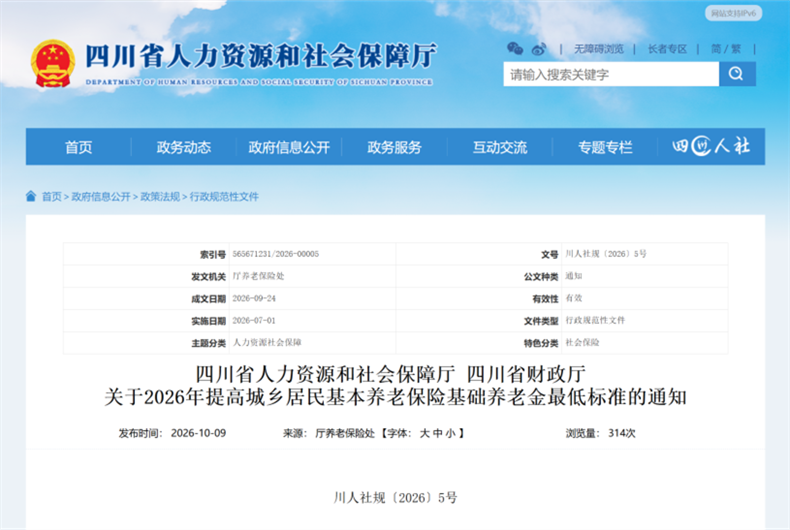Image resolution: width=790 pixels, height=530 pixels.
Task: Click 政府信息公开 in the breadcrumb
Action: [x=101, y=196]
